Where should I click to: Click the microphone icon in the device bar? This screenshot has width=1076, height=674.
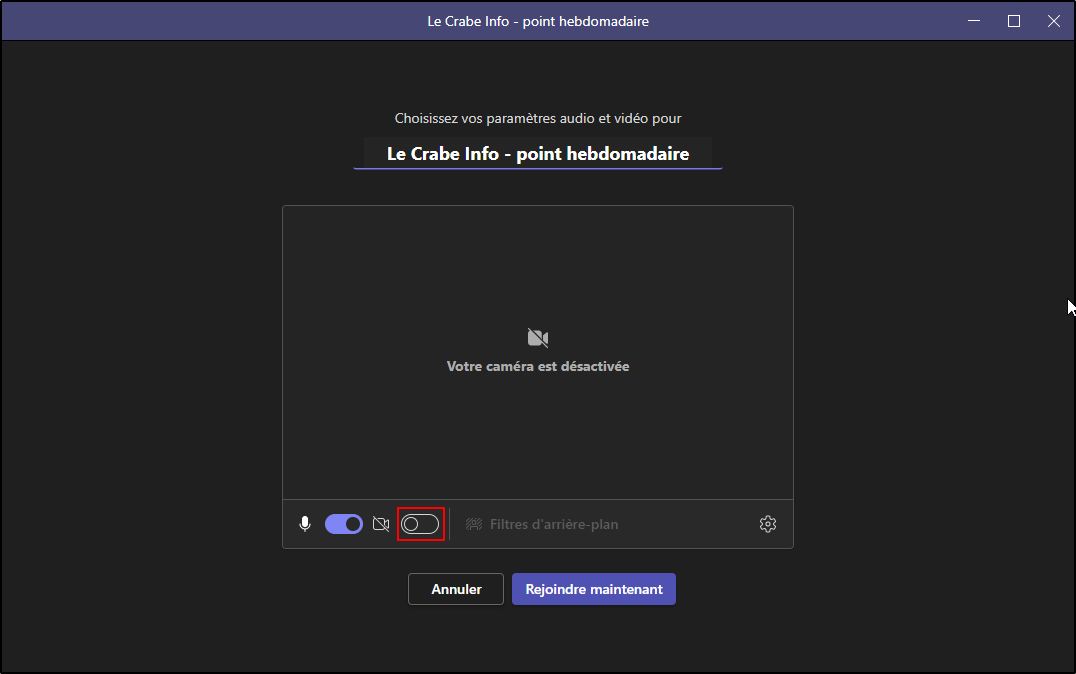[305, 524]
